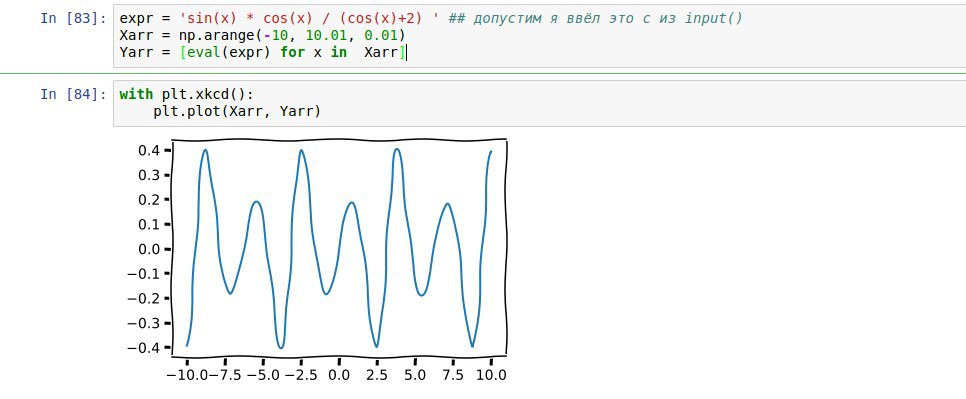Click the with plt.xkcd() line
This screenshot has width=966, height=399.
187,94
